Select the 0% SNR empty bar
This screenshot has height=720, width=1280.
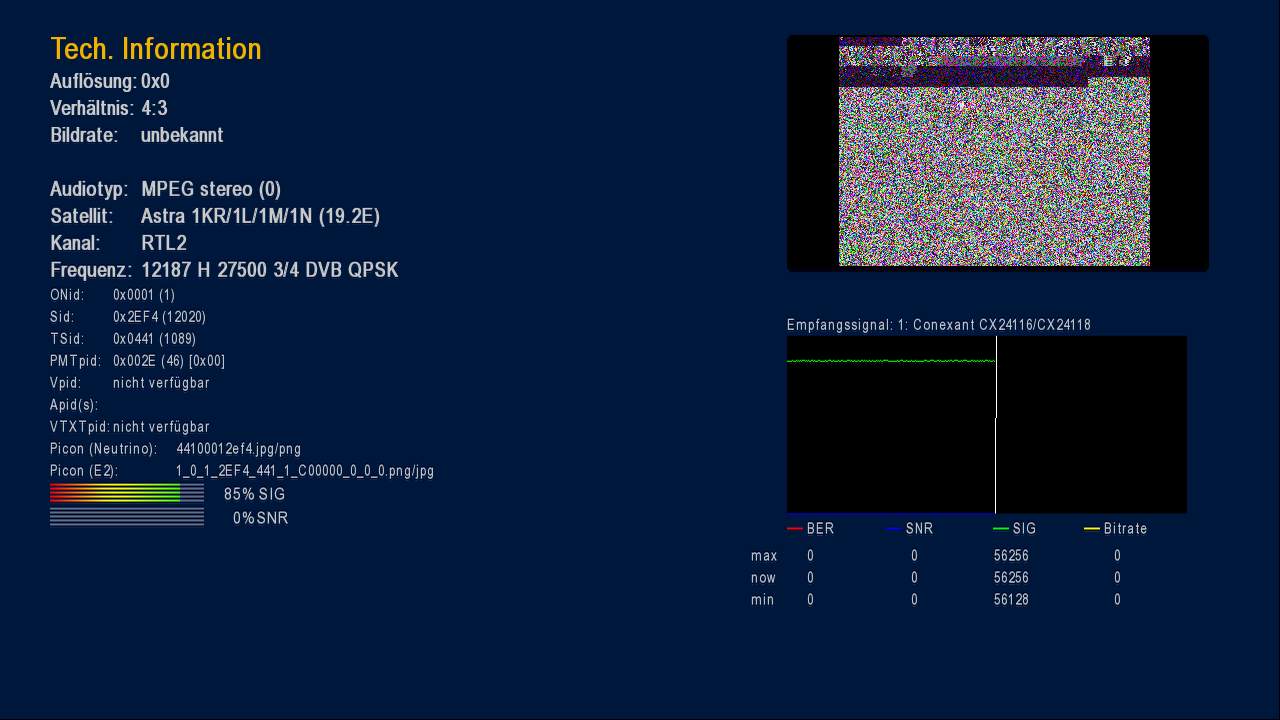(x=126, y=517)
